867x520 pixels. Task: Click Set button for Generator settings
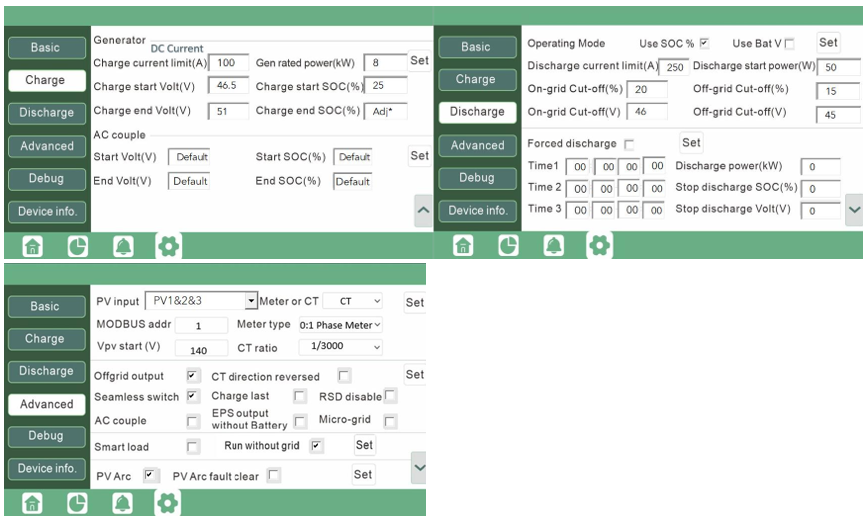tap(419, 60)
